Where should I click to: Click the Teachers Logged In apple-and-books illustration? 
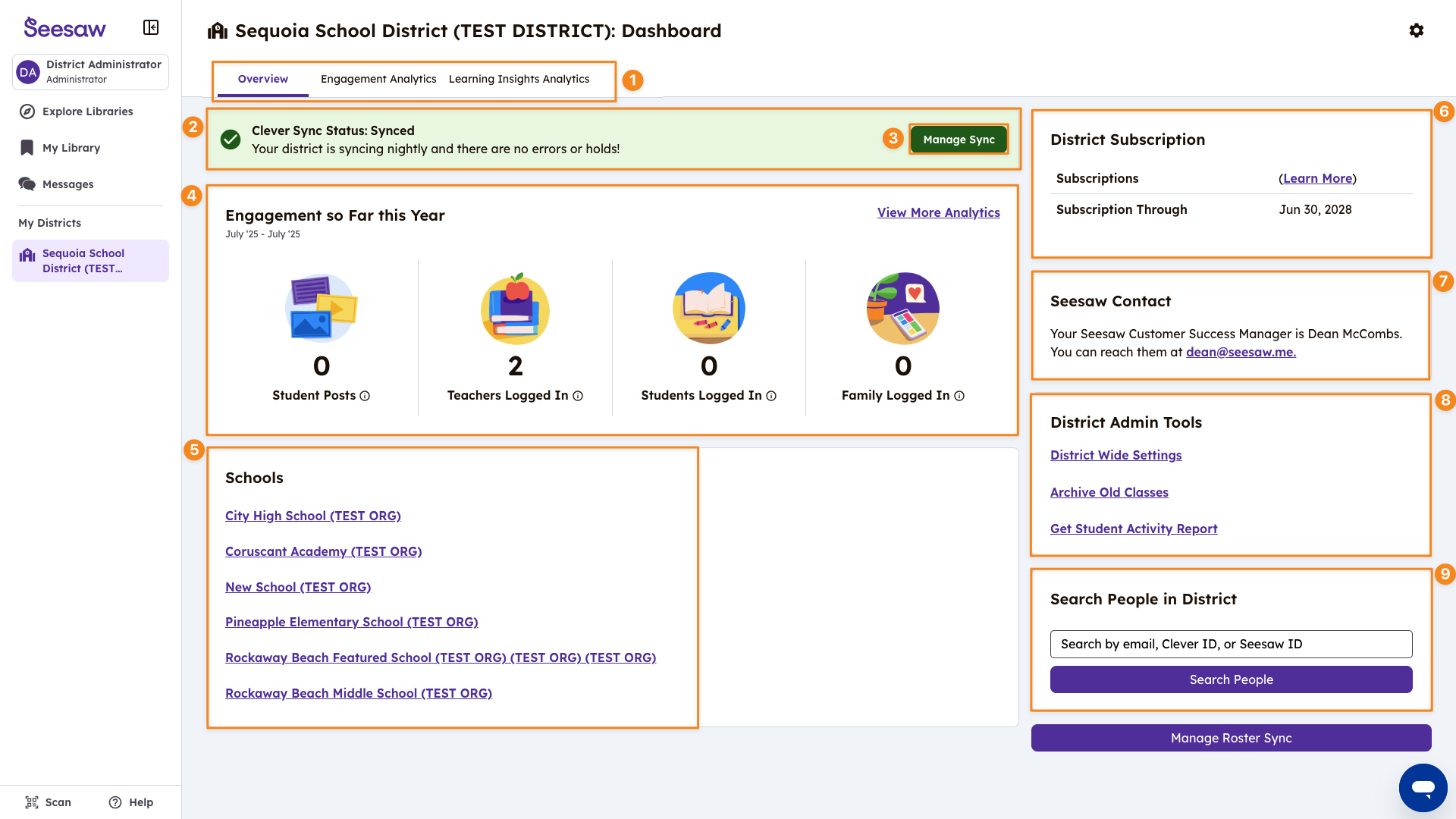pos(516,309)
